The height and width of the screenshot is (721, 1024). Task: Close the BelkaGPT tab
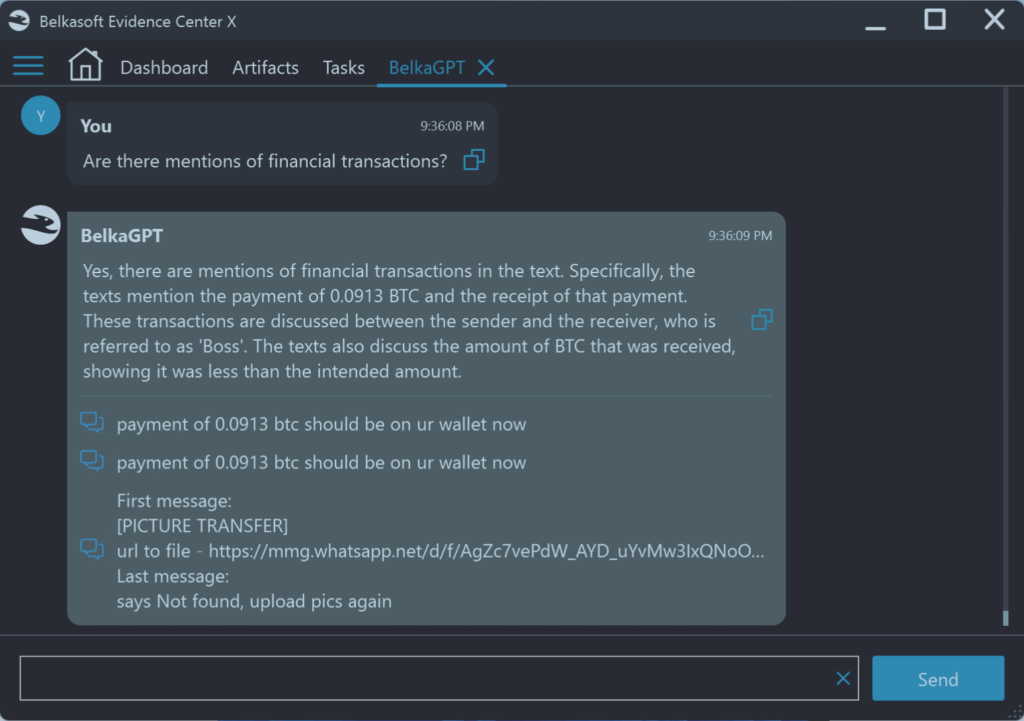(486, 67)
